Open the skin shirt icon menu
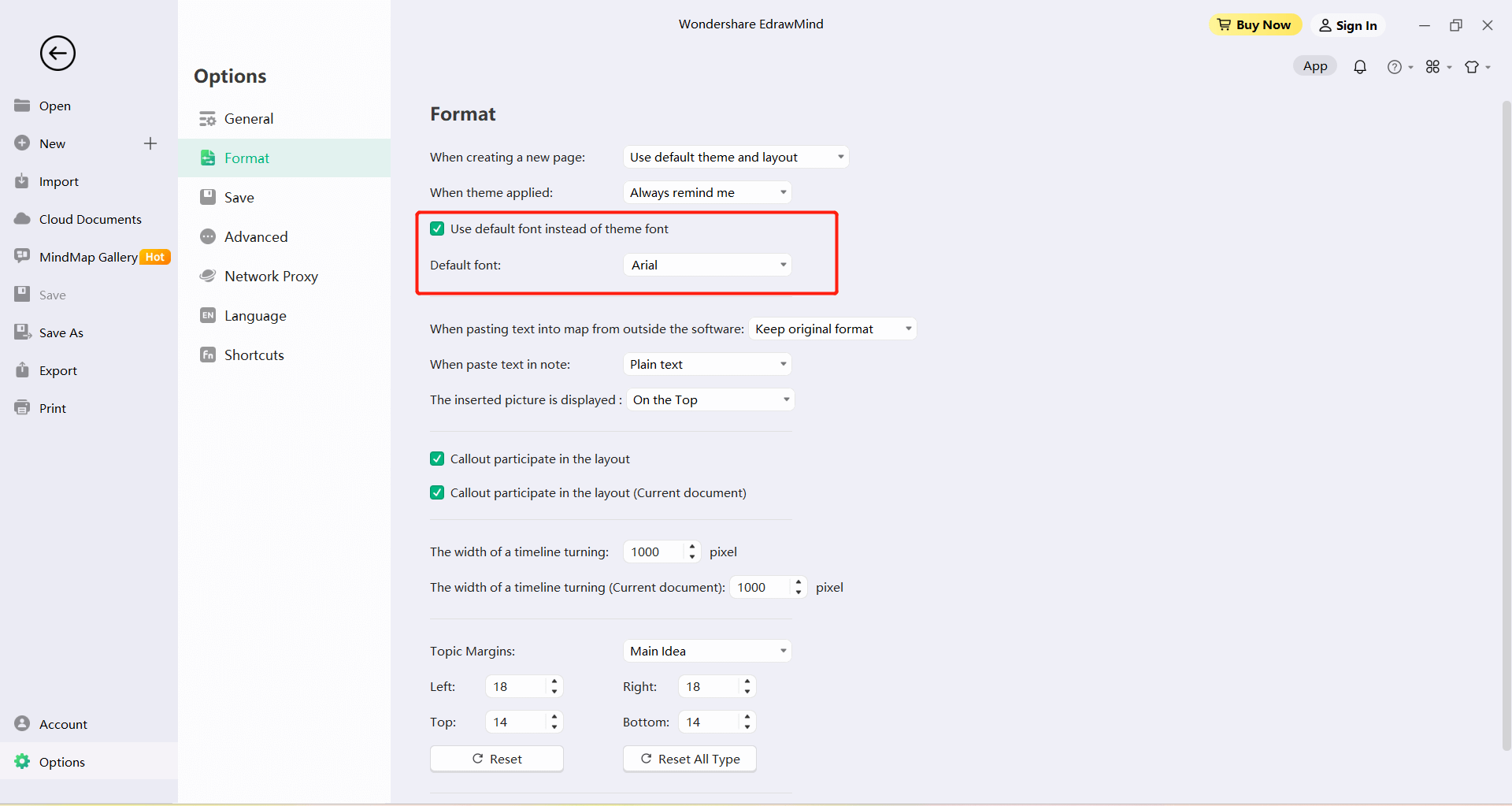 tap(1477, 67)
